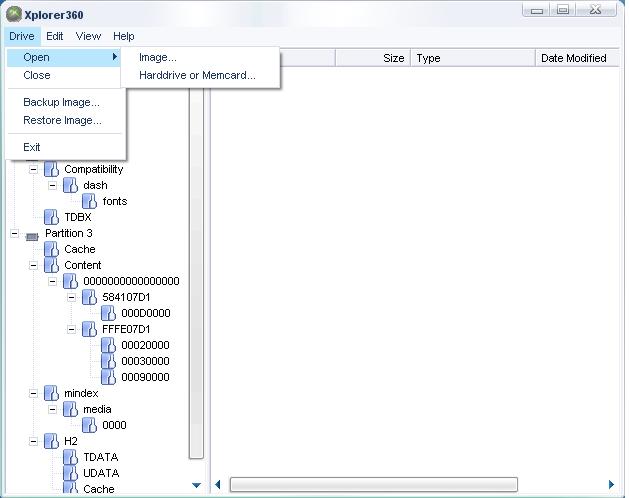Select the Partition 3 tree label

pyautogui.click(x=69, y=233)
